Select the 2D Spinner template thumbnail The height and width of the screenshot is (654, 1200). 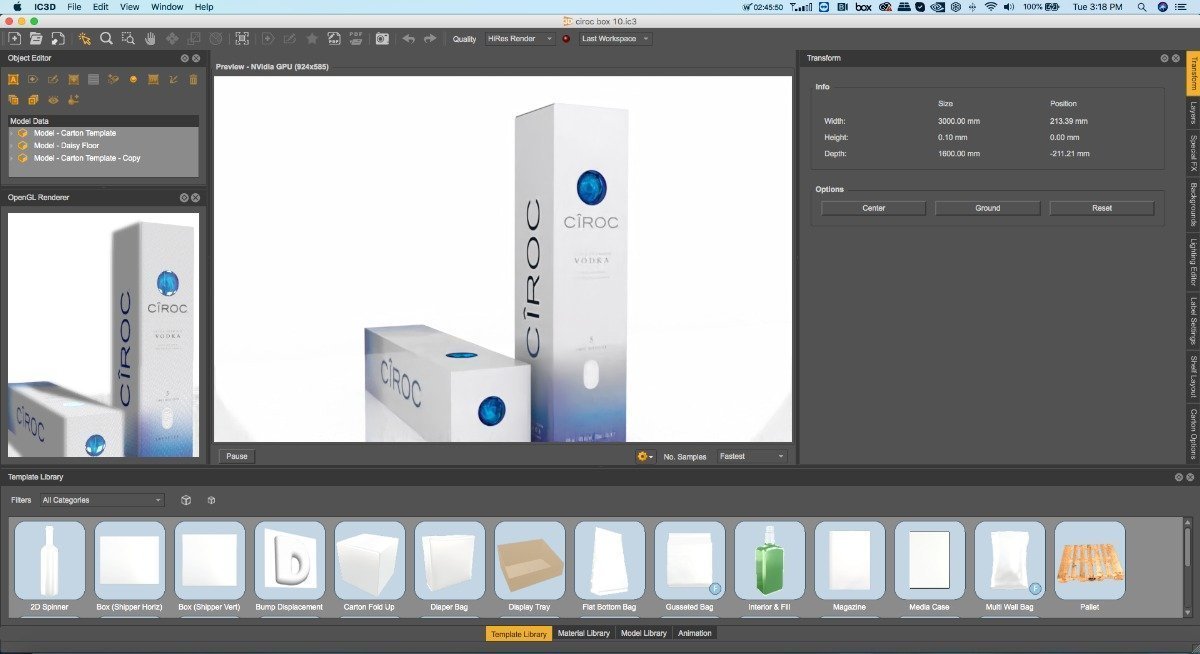click(49, 560)
